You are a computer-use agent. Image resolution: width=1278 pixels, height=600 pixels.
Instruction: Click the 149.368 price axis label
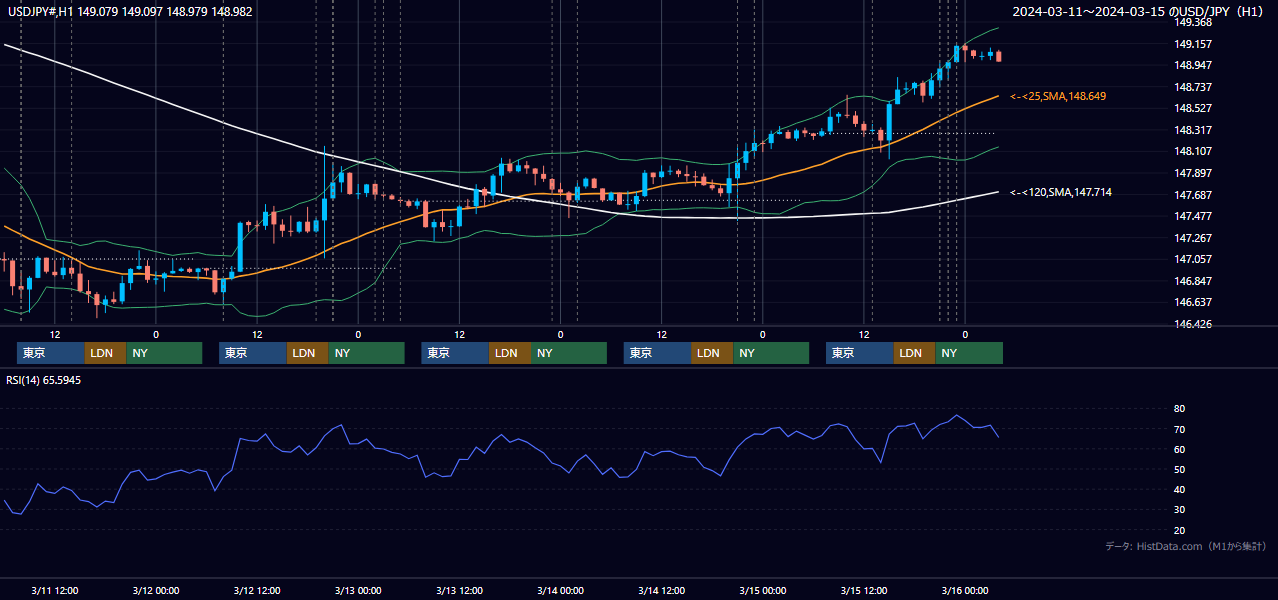click(x=1193, y=23)
